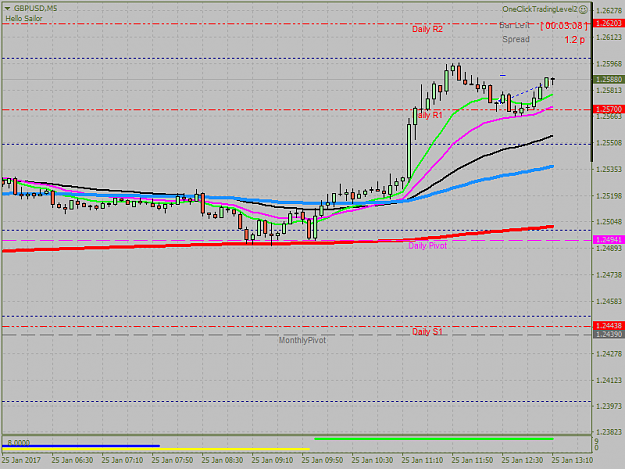Viewport: 625px width, 469px height.
Task: Select the dark blue bar in indicator subwindow
Action: click(x=81, y=446)
